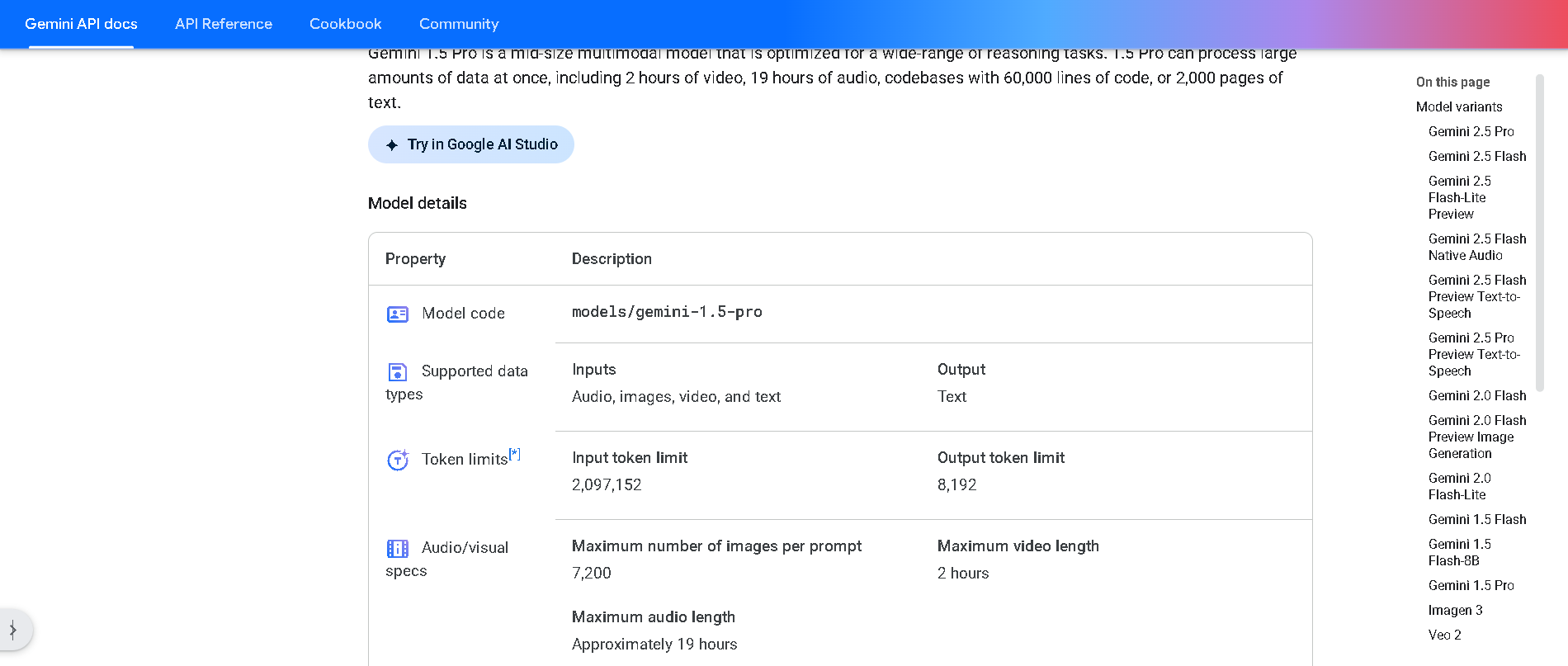The image size is (1568, 666).
Task: Click the sparkle icon in Try button
Action: [392, 145]
